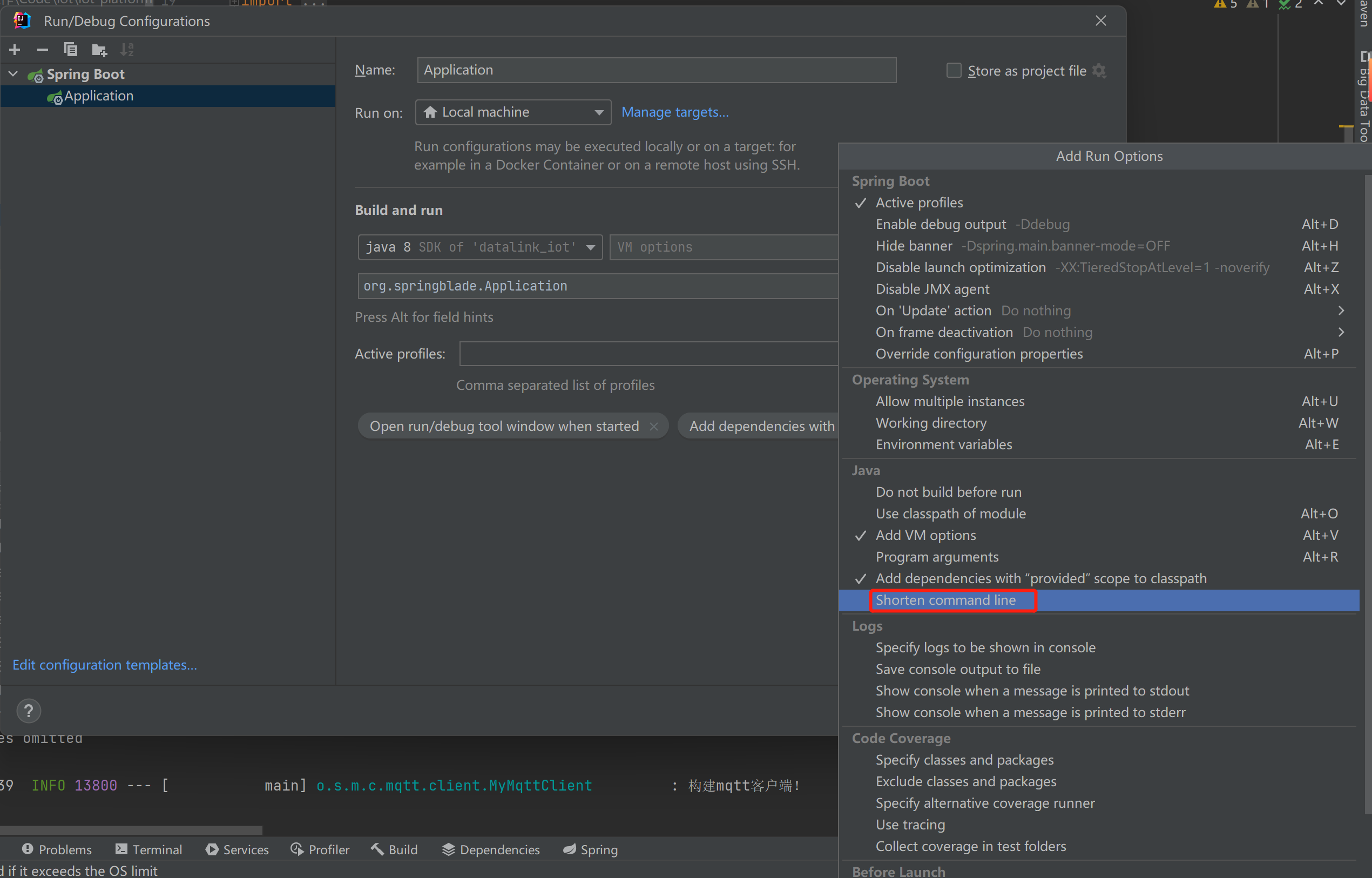The width and height of the screenshot is (1372, 878).
Task: Click the help question mark icon
Action: point(29,711)
